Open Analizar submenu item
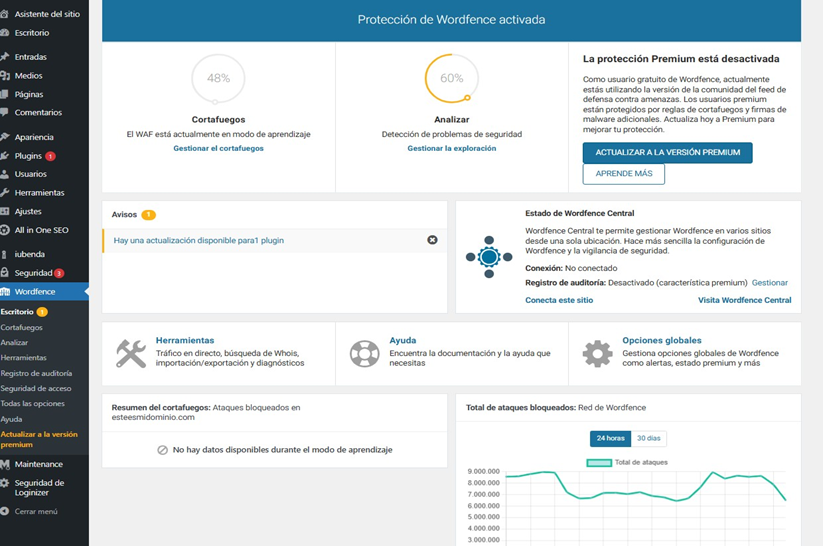The image size is (823, 546). (14, 342)
